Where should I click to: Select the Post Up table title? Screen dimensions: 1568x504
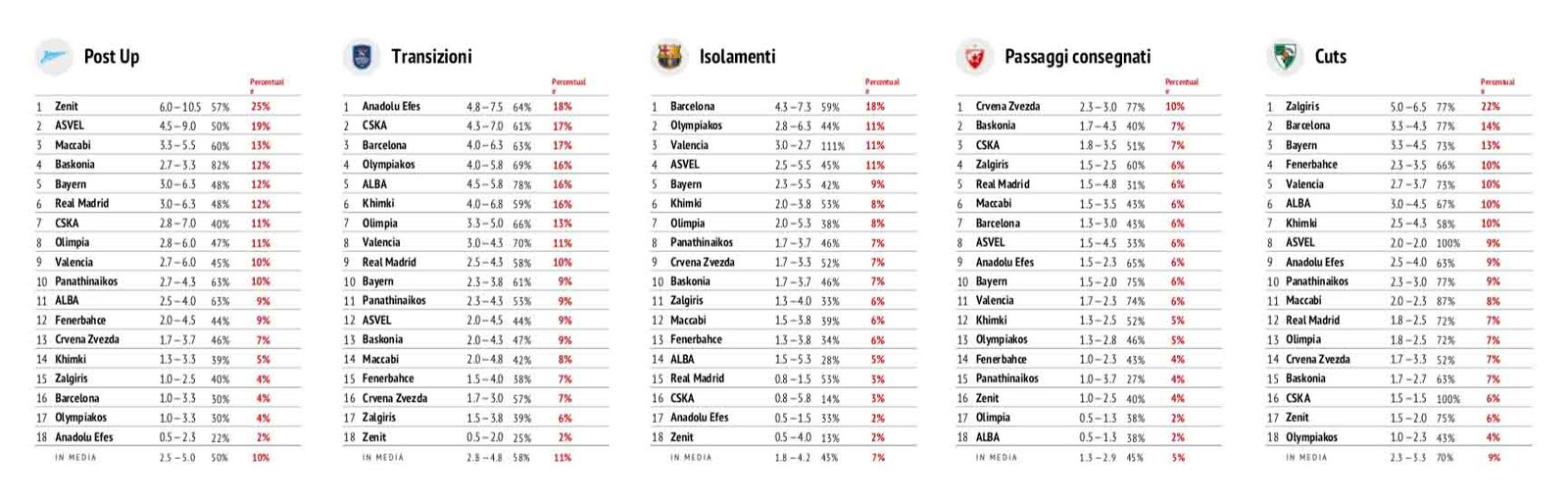pyautogui.click(x=112, y=57)
